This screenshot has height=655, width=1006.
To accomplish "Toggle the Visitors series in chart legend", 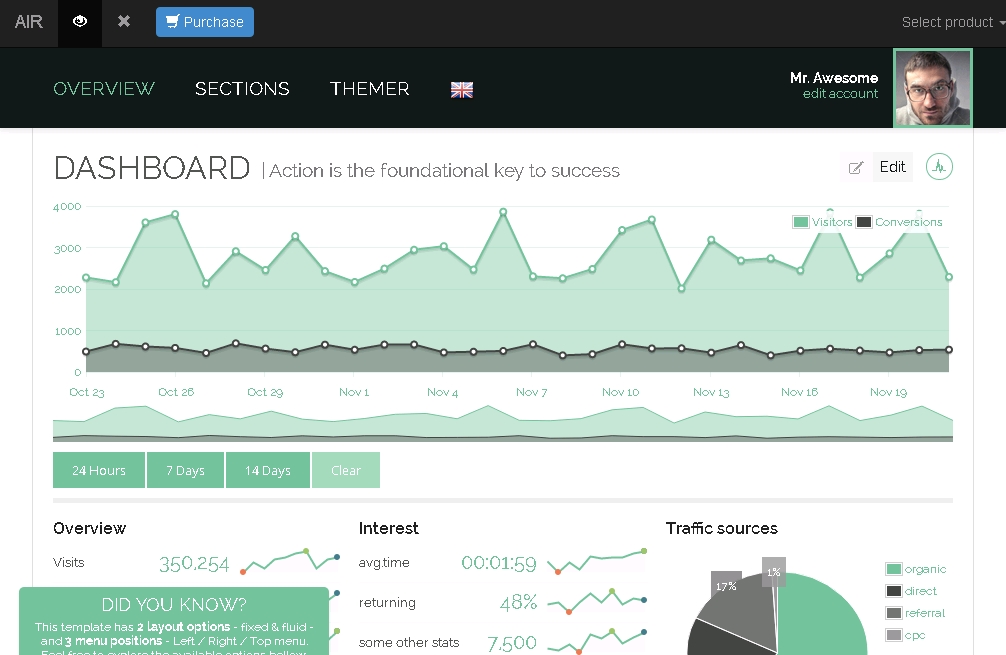I will [823, 222].
